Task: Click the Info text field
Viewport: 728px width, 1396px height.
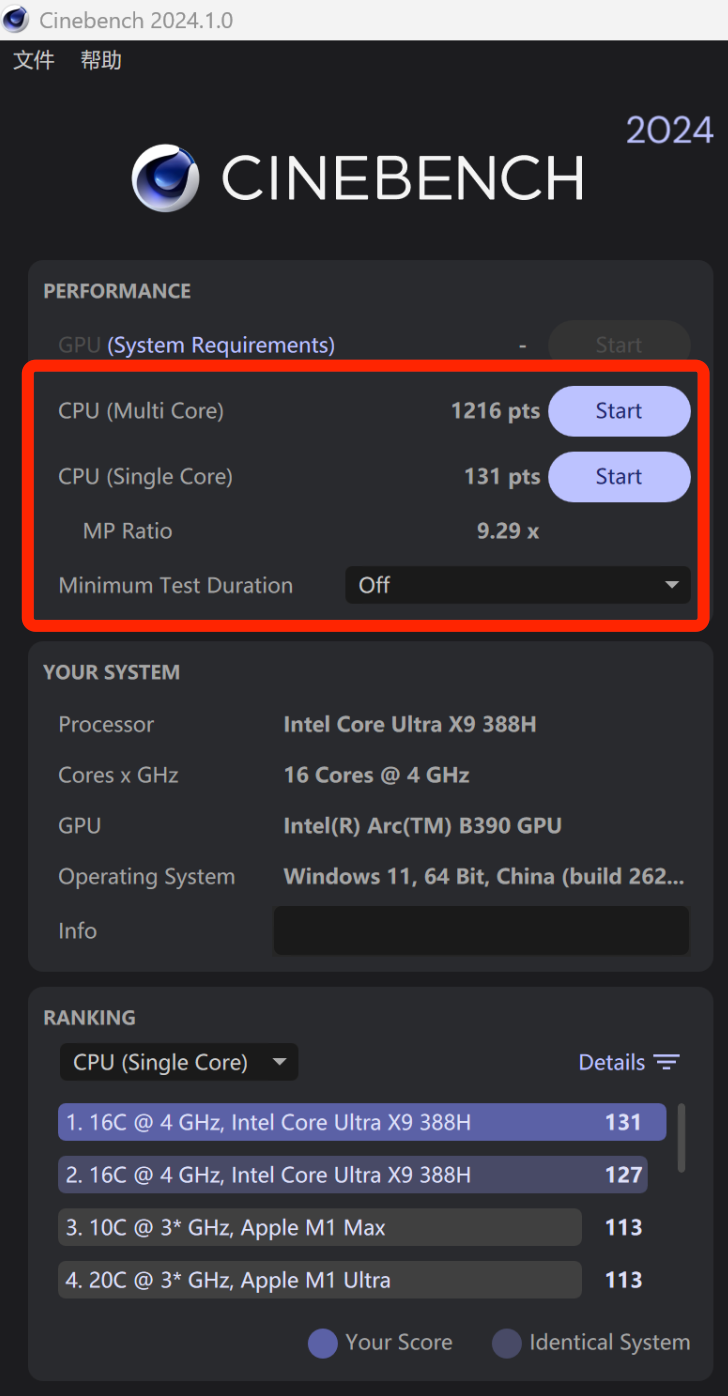Action: pyautogui.click(x=481, y=931)
